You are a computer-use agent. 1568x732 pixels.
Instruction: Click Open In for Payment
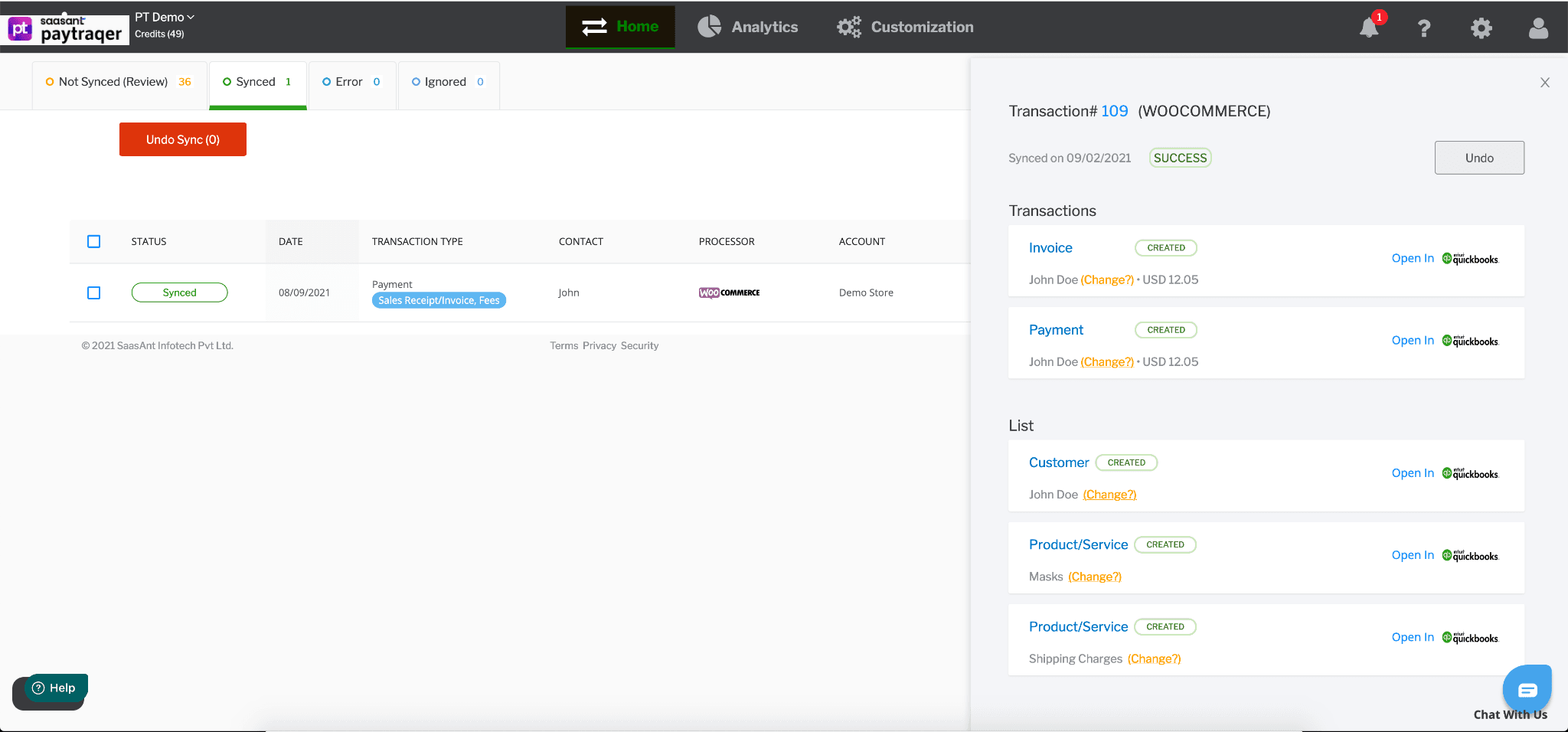[1413, 341]
